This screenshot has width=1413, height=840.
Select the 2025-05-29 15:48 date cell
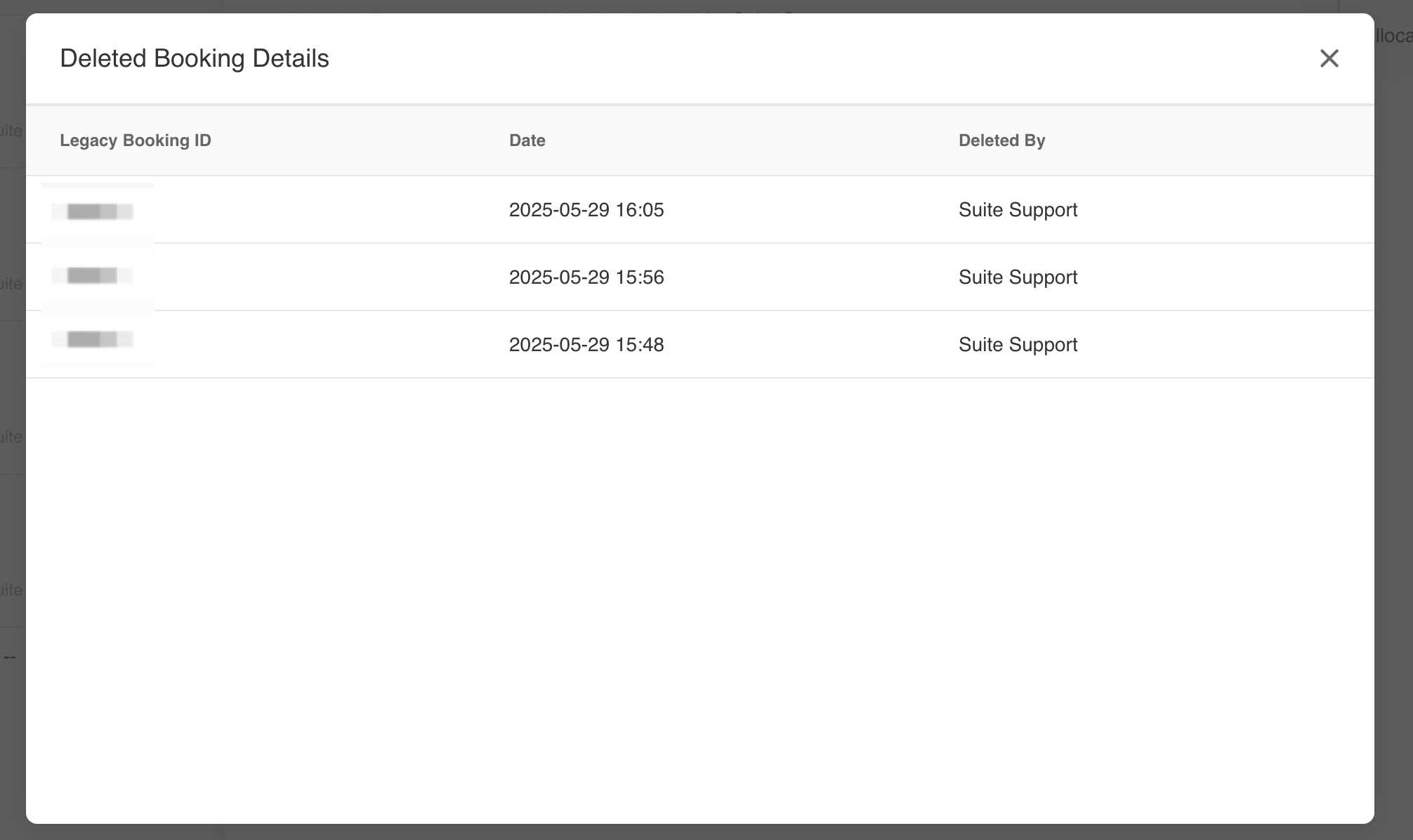click(586, 345)
